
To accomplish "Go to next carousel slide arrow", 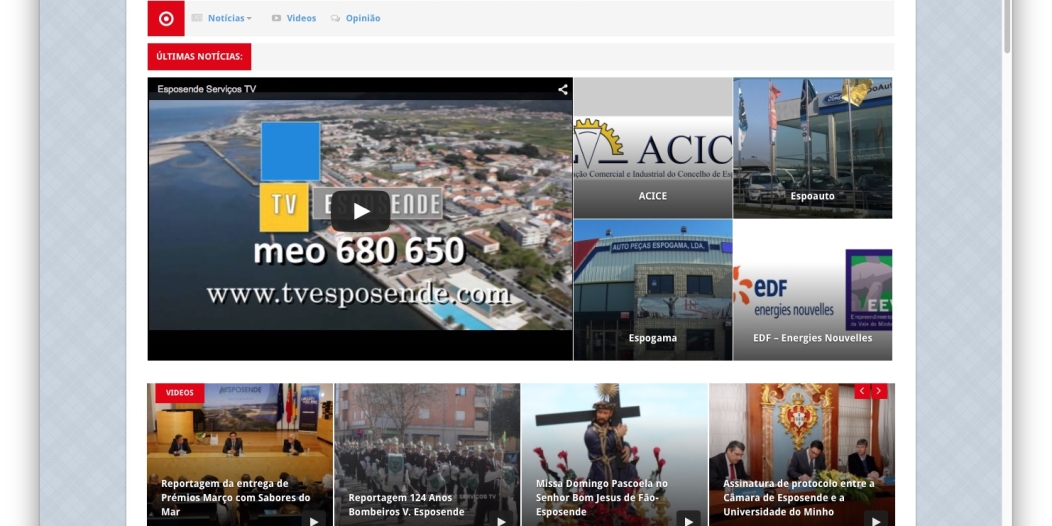I will pos(879,391).
